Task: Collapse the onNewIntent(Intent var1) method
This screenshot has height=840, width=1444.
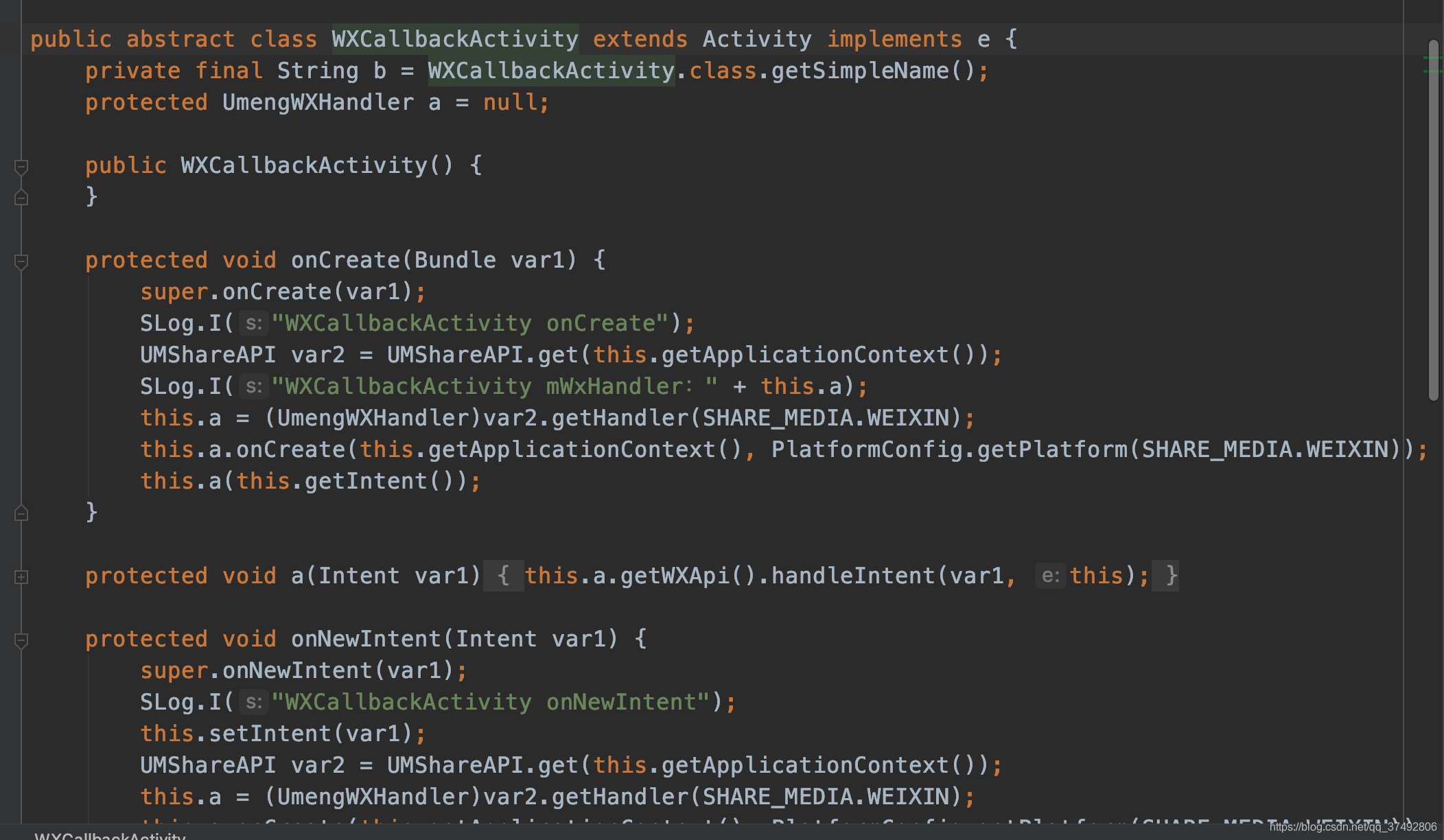Action: click(21, 640)
